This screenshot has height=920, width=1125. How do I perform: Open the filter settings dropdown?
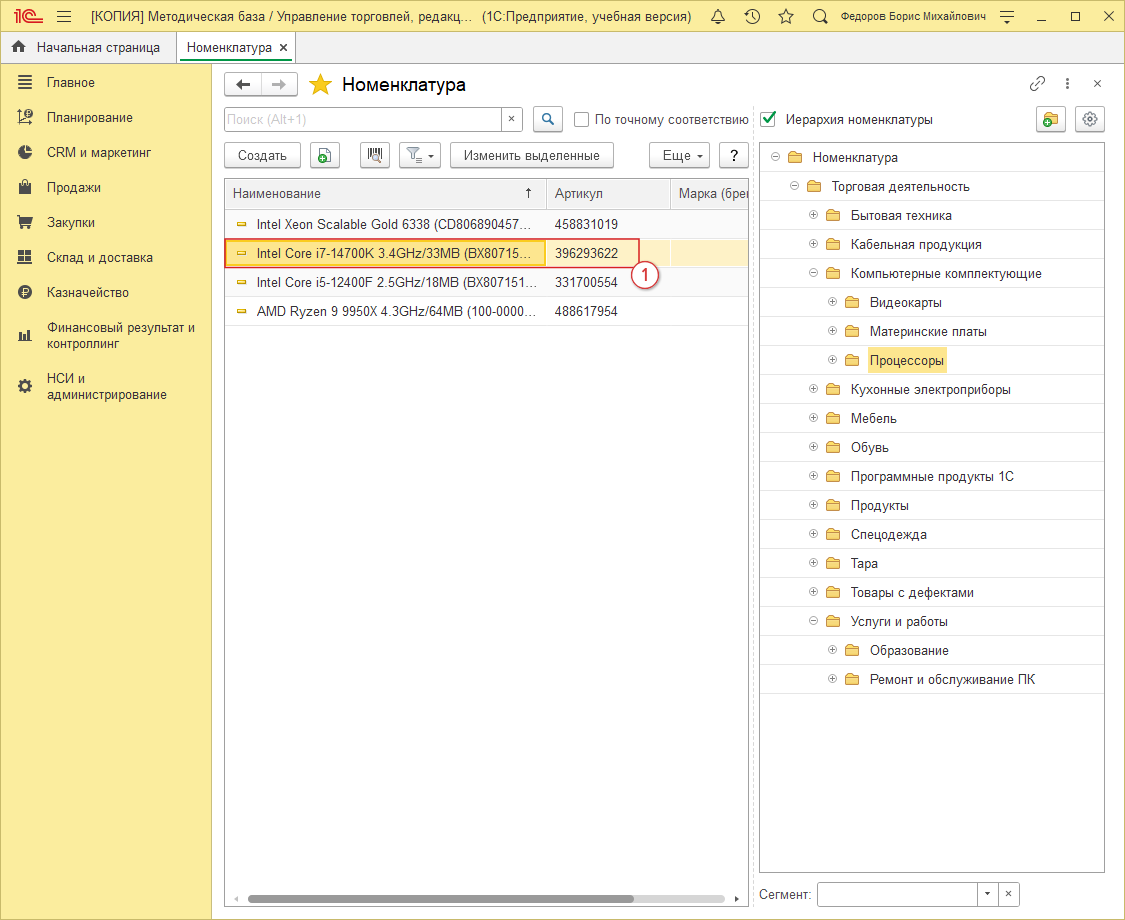point(420,155)
